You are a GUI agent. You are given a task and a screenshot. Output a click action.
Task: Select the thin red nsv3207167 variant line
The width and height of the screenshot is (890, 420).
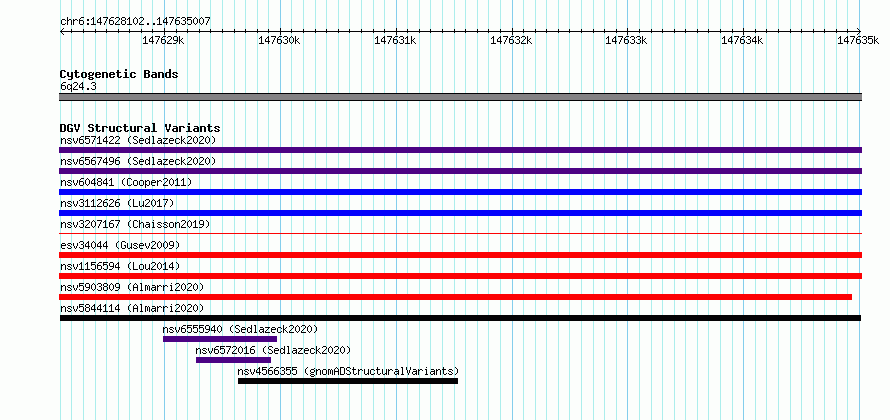pos(460,233)
